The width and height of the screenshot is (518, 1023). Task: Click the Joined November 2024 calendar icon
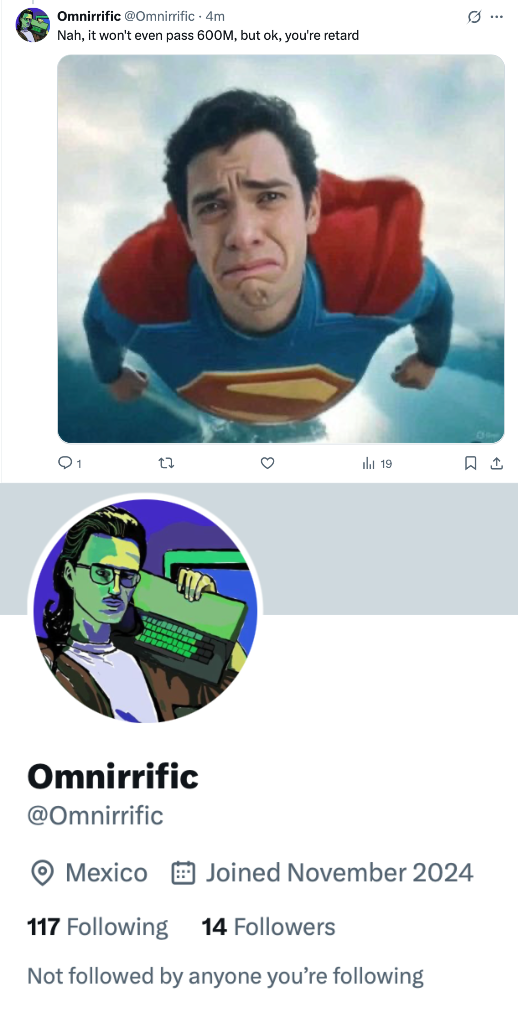pos(183,872)
